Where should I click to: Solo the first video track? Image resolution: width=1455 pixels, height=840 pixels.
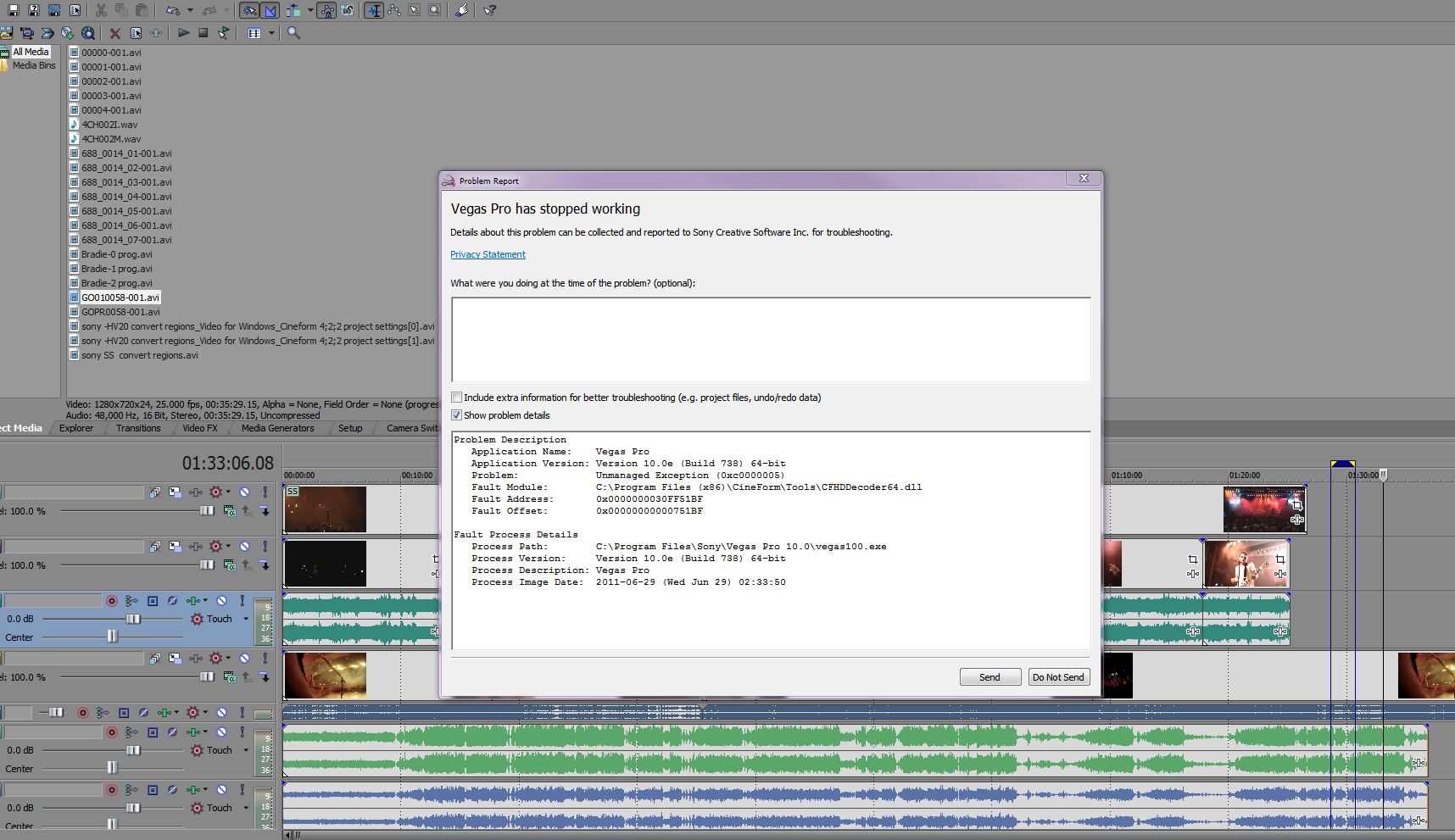(x=265, y=492)
